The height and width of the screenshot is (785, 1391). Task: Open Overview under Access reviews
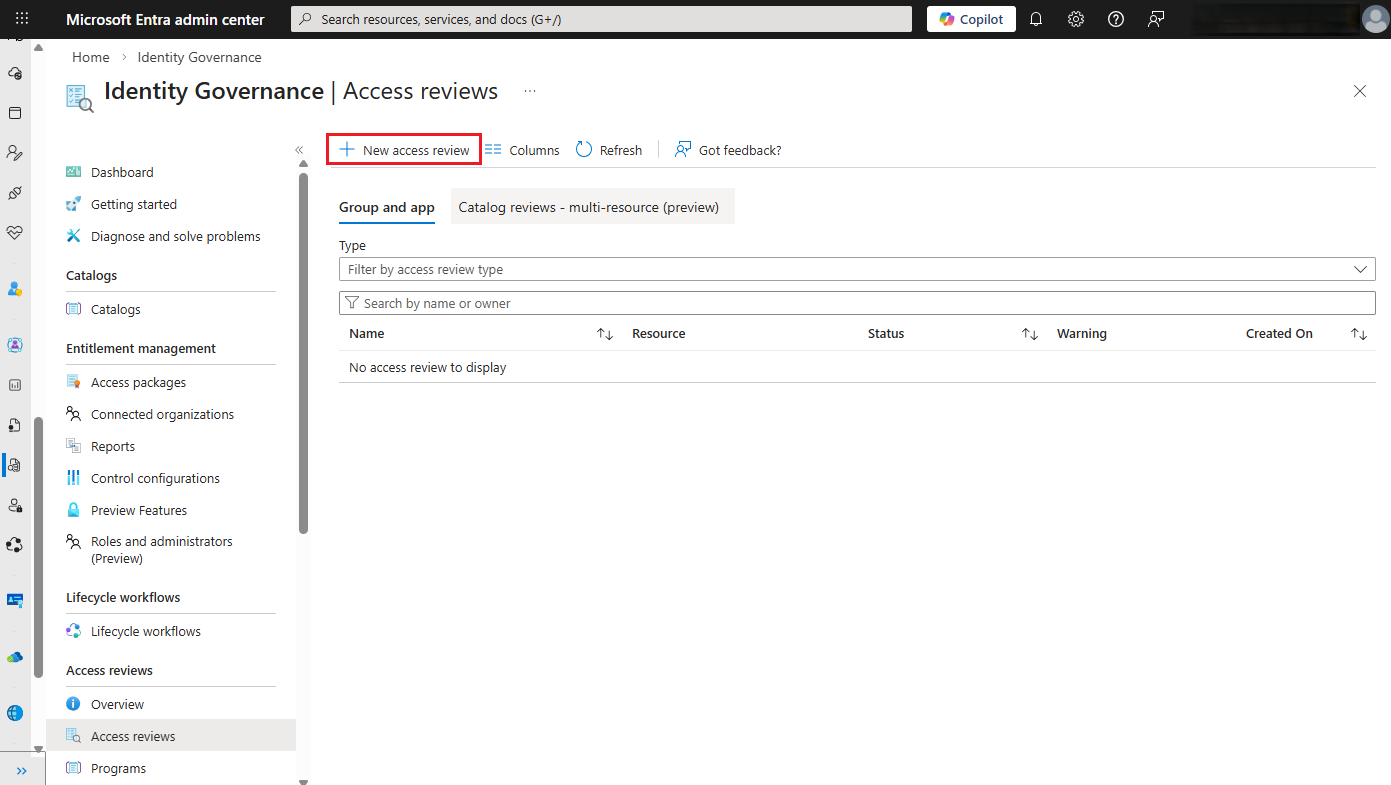pos(117,704)
